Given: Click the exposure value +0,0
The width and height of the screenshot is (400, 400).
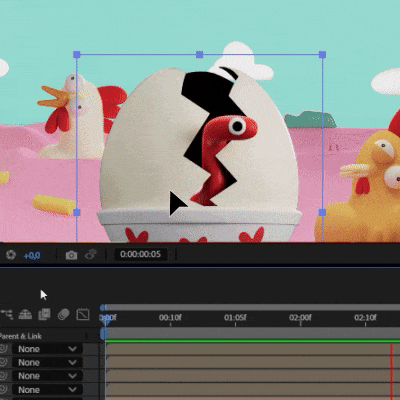Looking at the screenshot, I should (32, 256).
